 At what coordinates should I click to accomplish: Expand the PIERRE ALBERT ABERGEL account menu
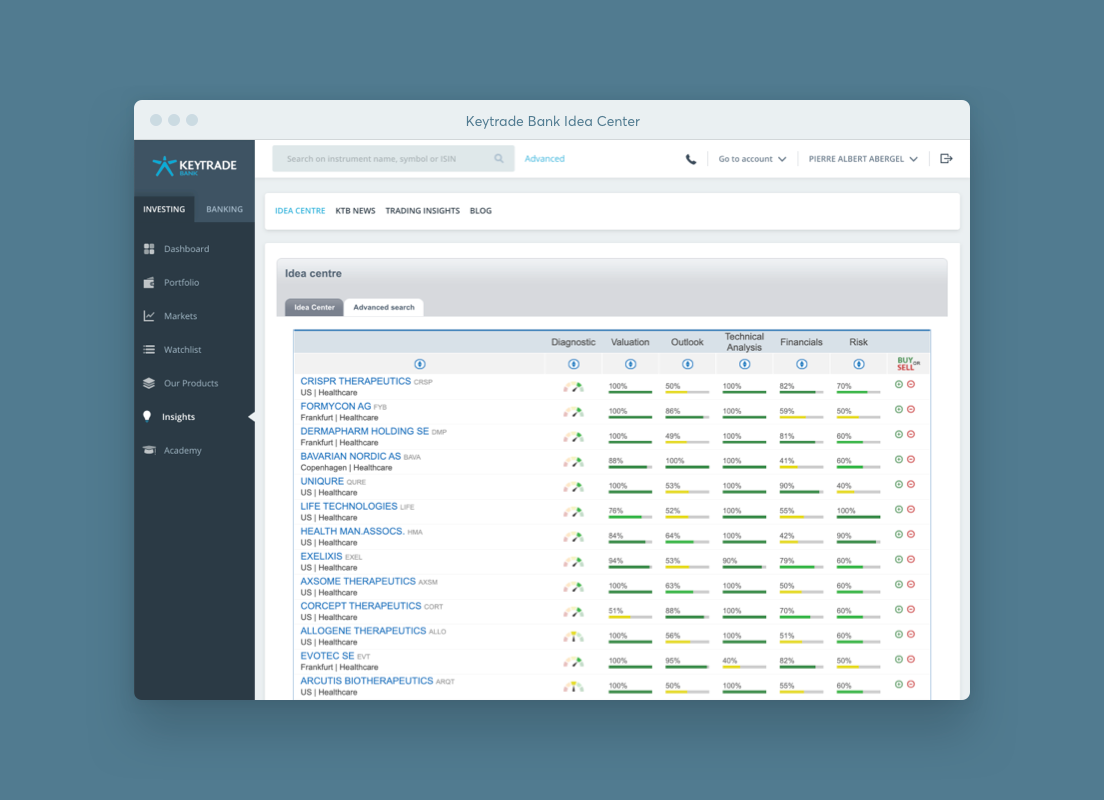862,158
